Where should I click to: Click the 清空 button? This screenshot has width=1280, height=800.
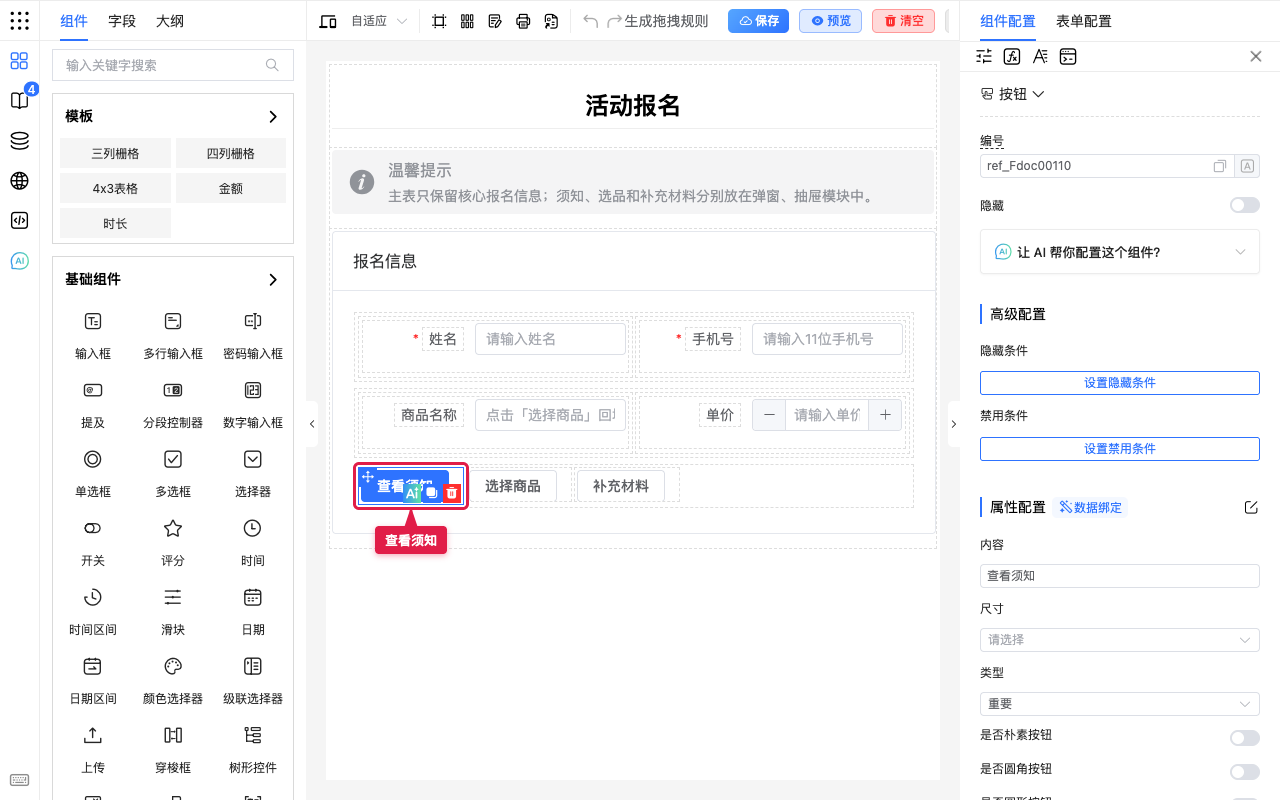pos(903,21)
